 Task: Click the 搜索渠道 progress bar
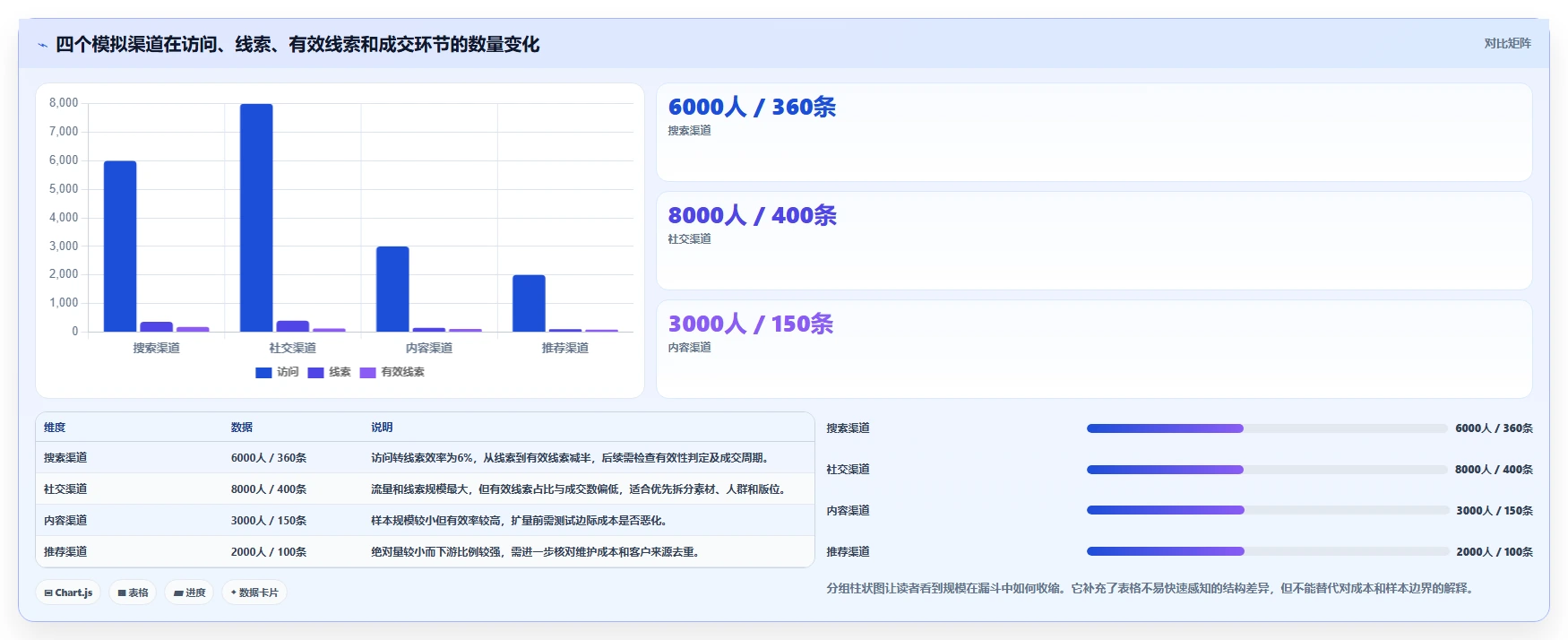[x=1267, y=428]
